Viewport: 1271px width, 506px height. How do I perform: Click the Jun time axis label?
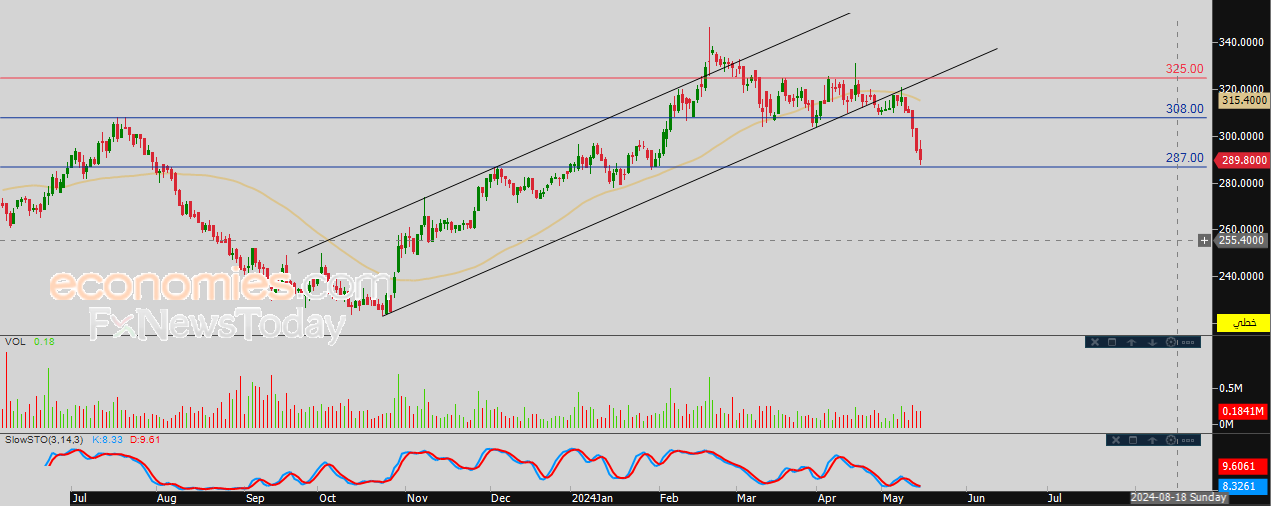click(x=976, y=497)
